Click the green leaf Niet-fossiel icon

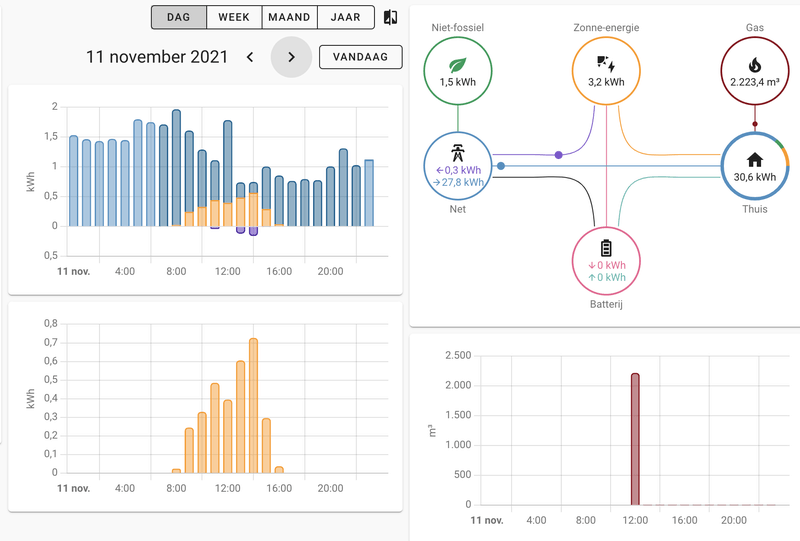[x=458, y=65]
